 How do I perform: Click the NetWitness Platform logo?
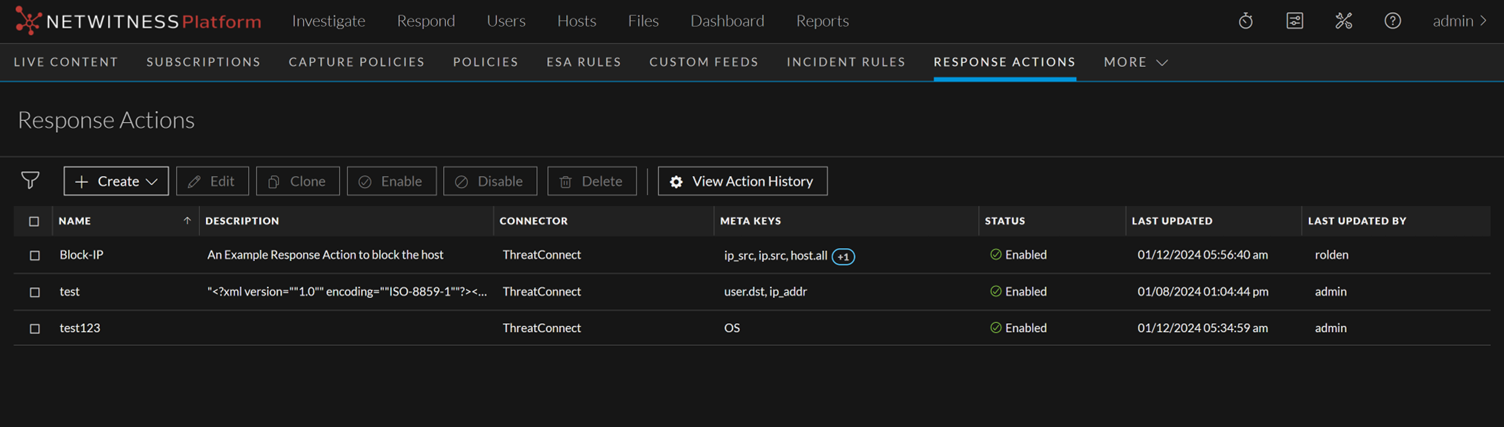(138, 21)
